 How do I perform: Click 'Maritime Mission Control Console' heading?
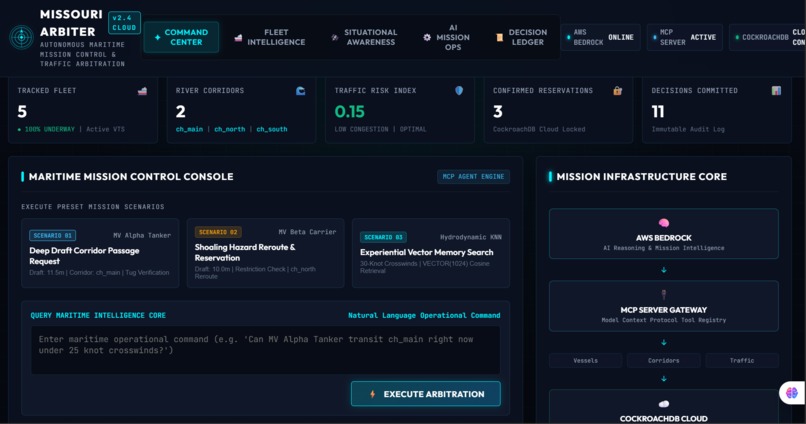[131, 176]
